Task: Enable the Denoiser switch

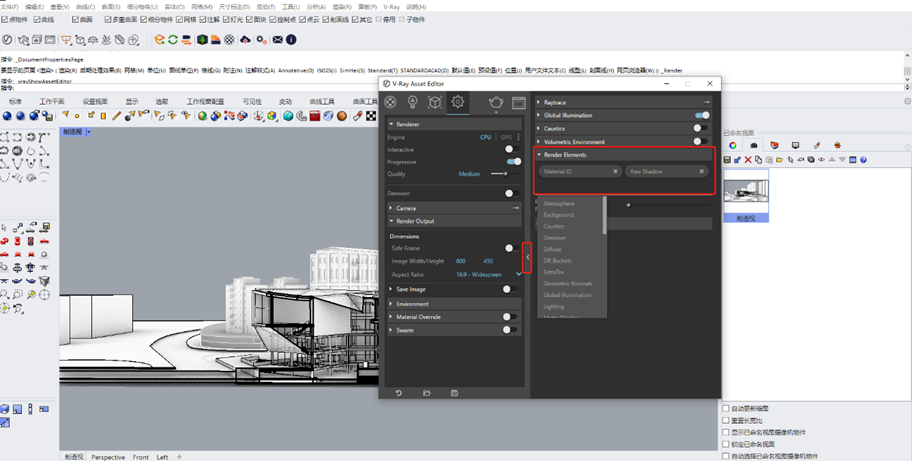Action: [512, 193]
